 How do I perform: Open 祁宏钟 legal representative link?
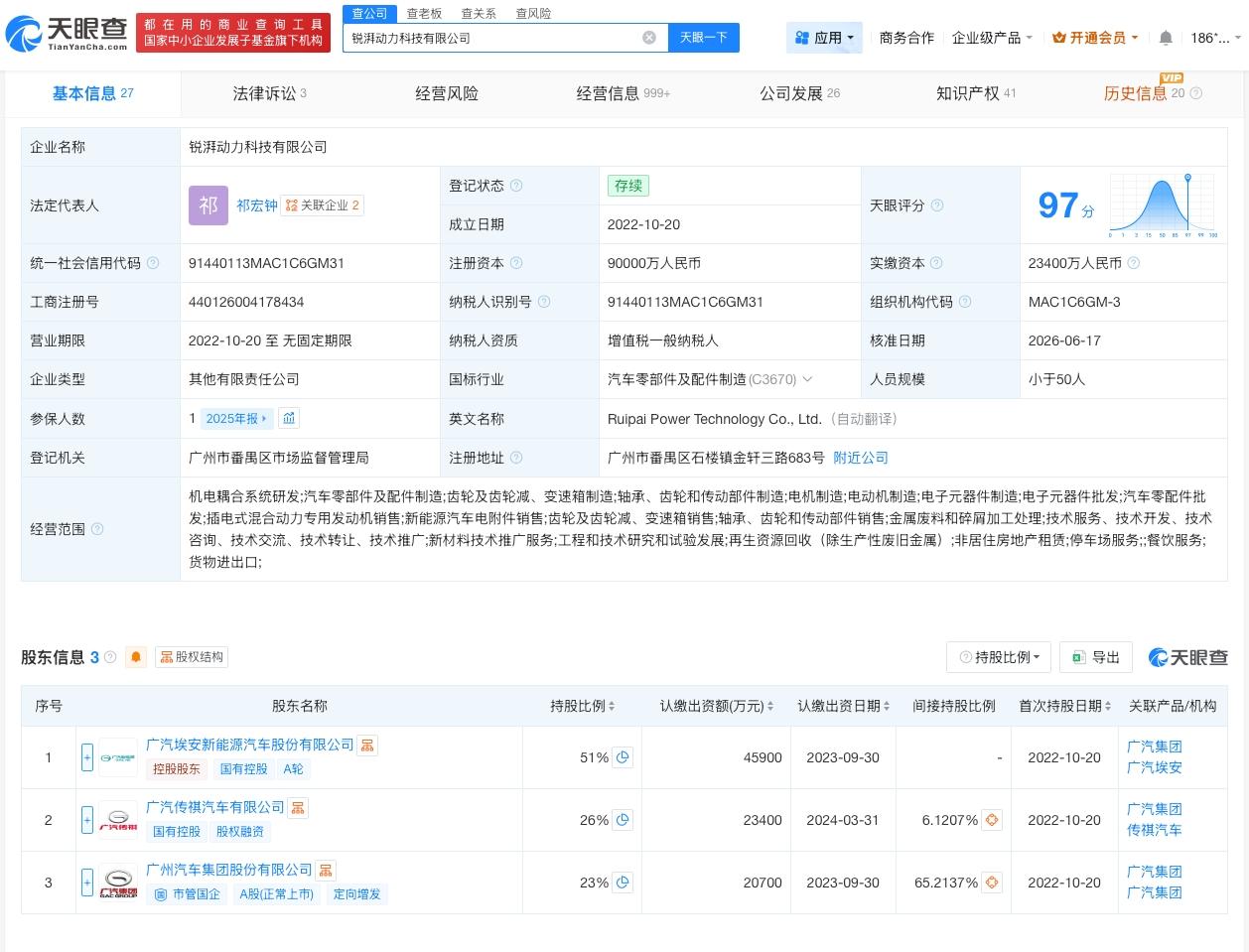[257, 205]
